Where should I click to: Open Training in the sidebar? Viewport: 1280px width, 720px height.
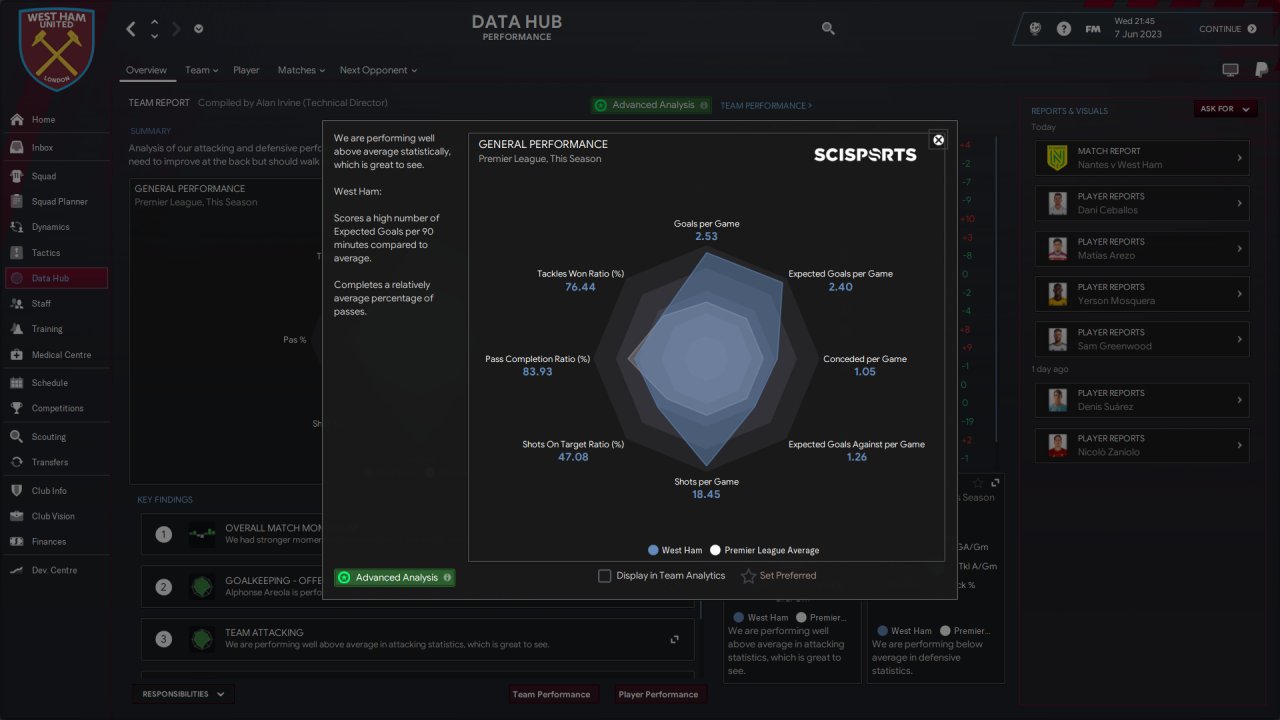[x=55, y=329]
